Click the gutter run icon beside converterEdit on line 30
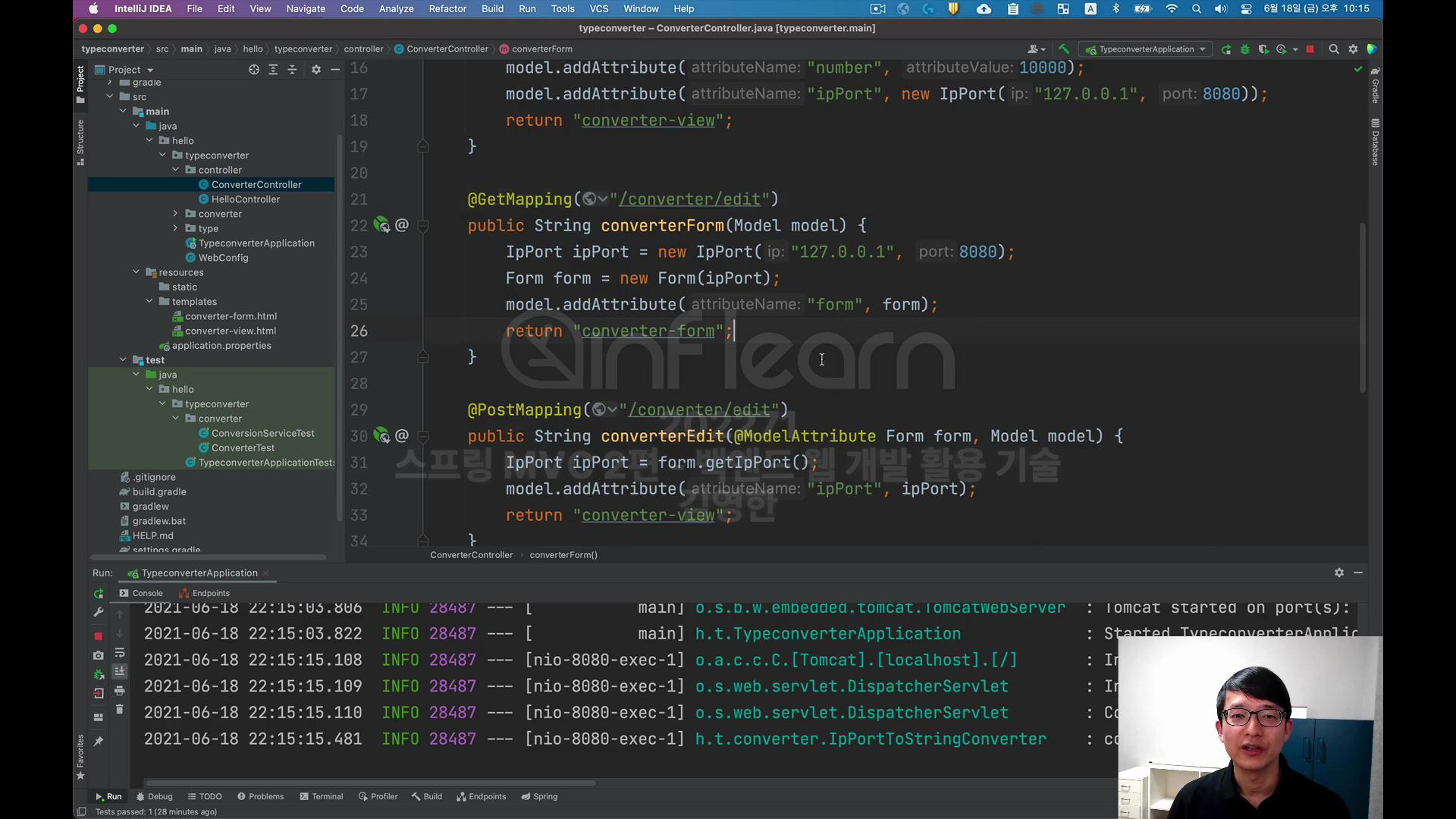The image size is (1456, 819). coord(381,436)
